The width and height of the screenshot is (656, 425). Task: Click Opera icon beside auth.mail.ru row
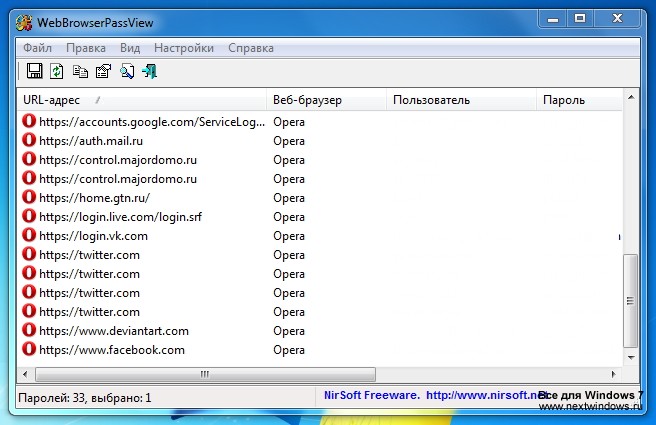(29, 140)
